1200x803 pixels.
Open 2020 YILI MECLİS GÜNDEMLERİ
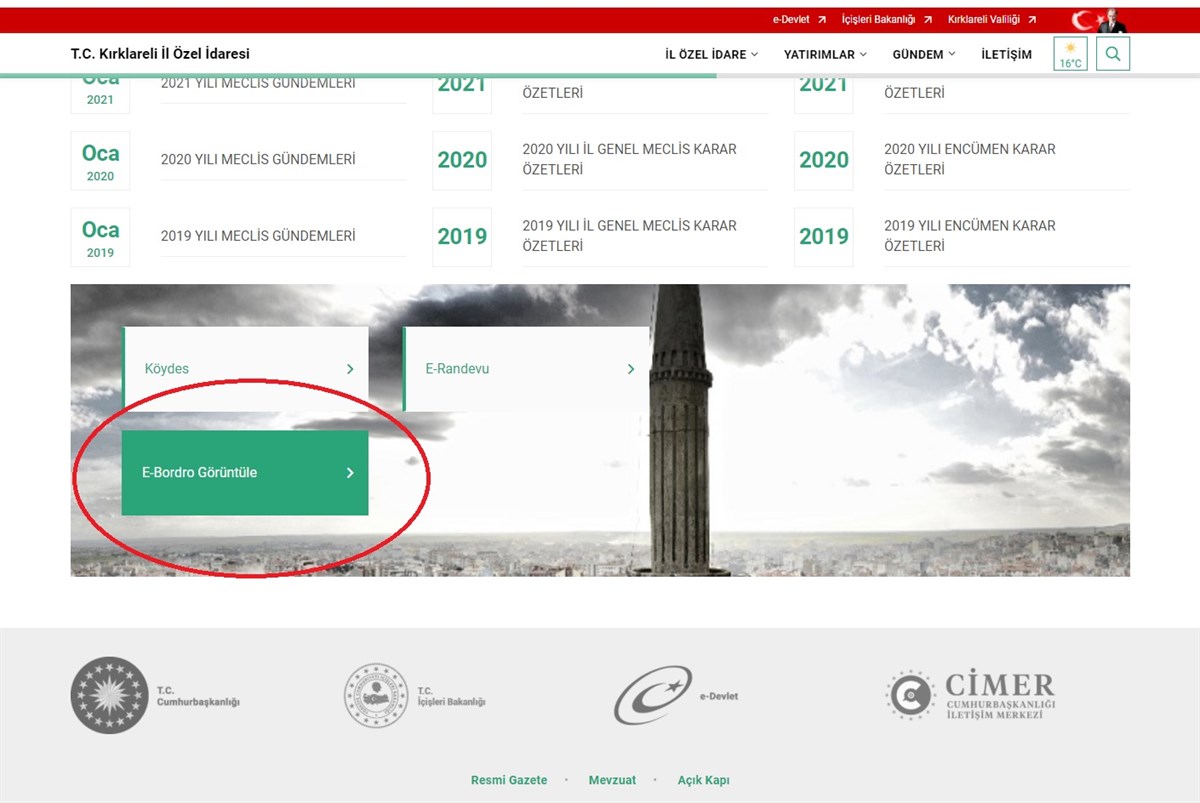coord(258,160)
